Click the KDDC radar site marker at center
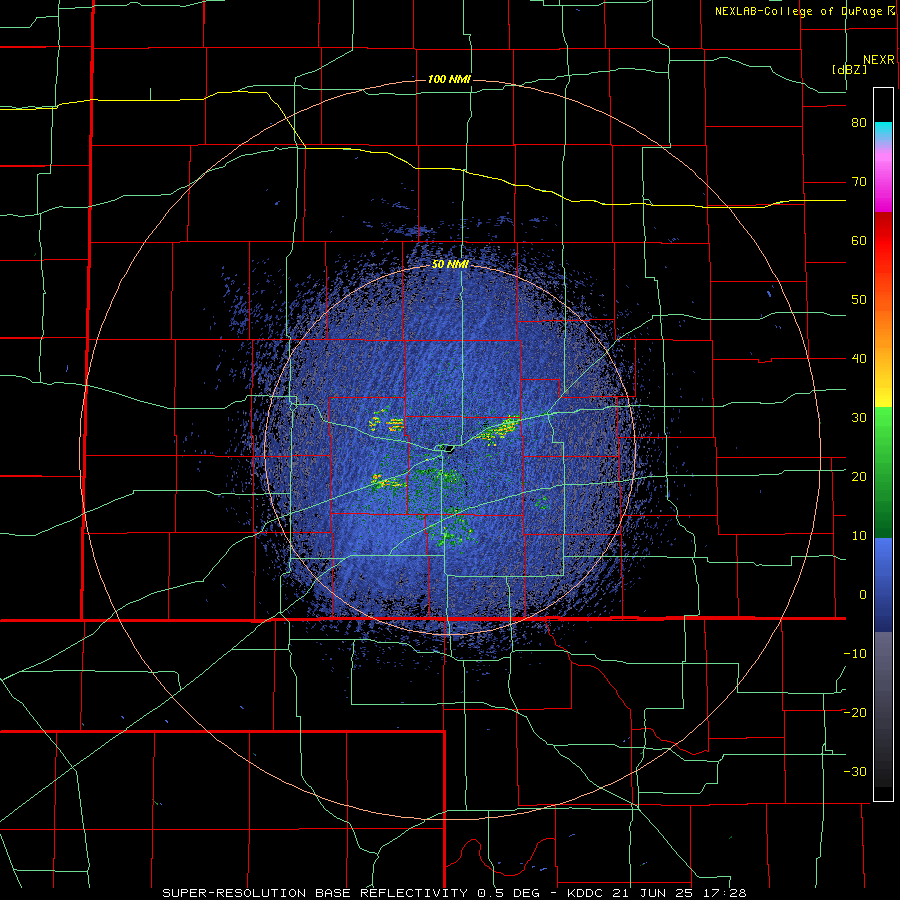Screen dimensions: 900x900 coord(447,448)
